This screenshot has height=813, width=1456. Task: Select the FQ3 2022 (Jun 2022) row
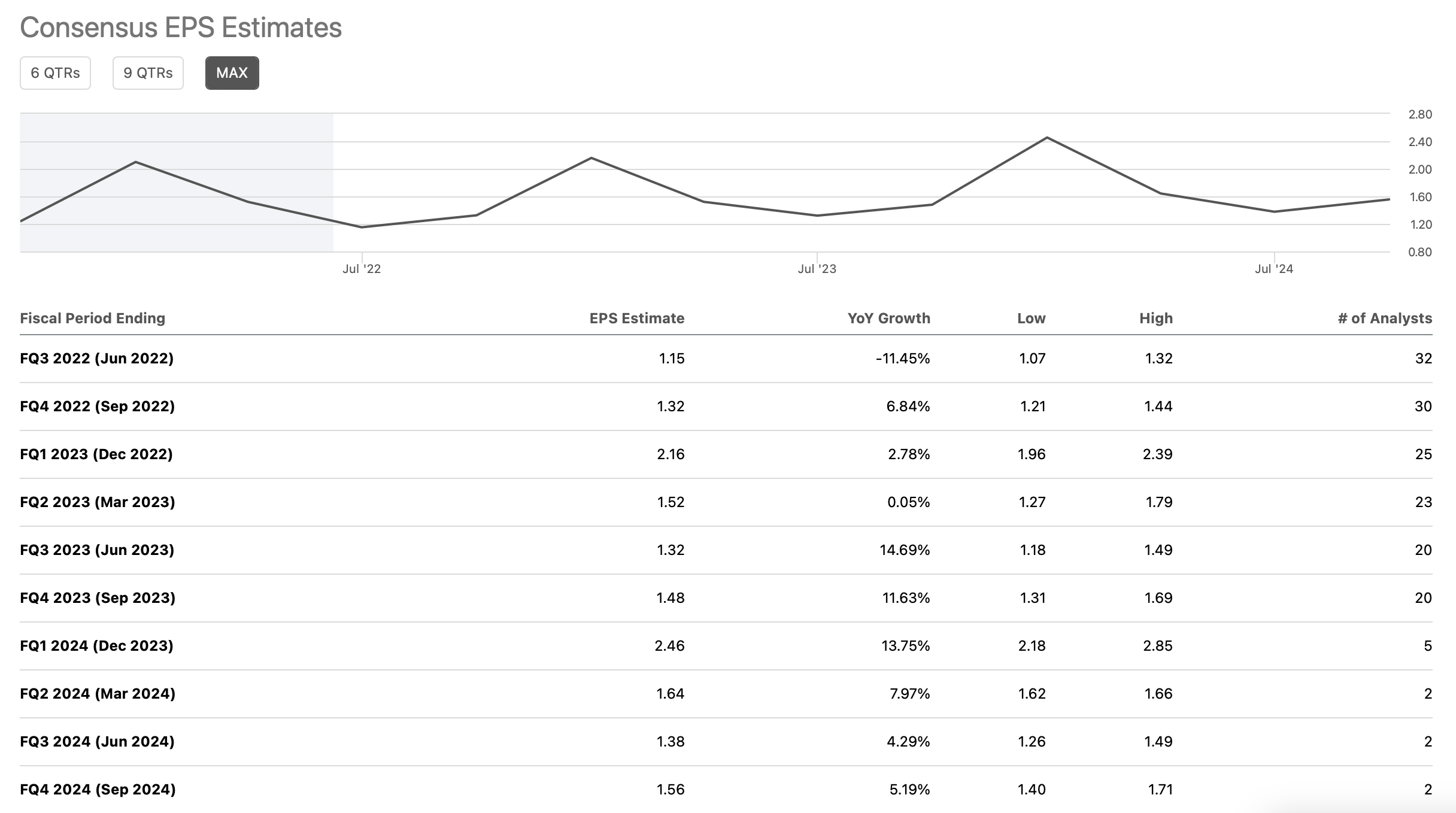pos(97,359)
